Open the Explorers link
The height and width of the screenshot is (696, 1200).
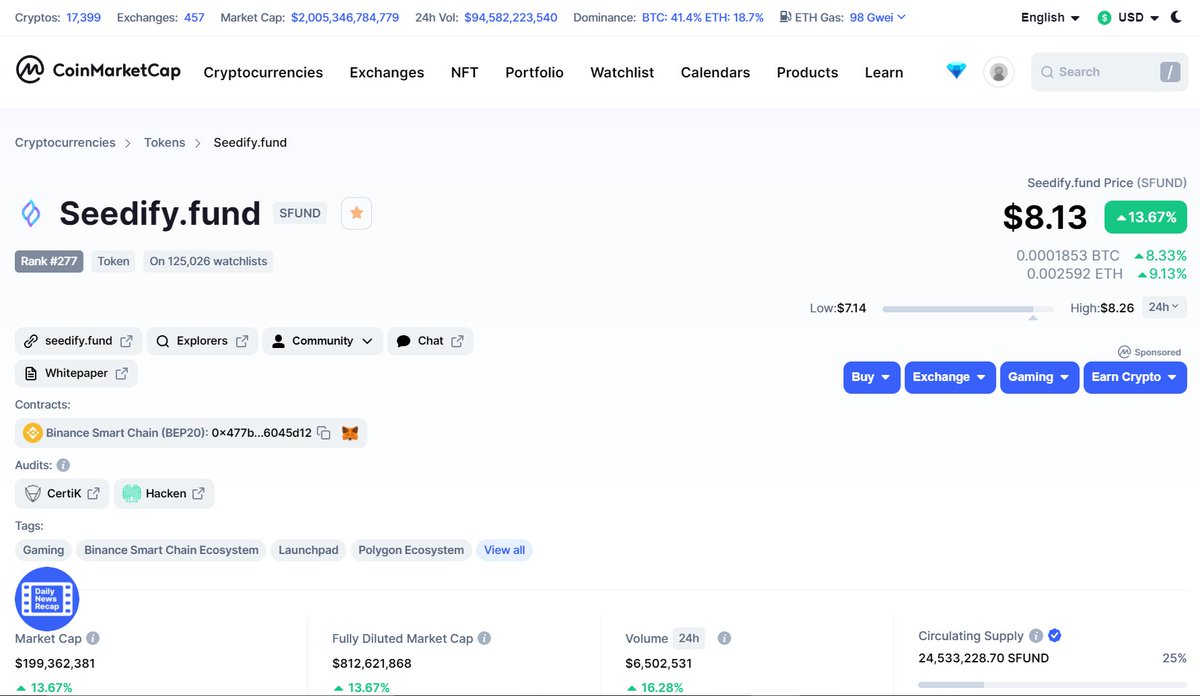(x=202, y=341)
